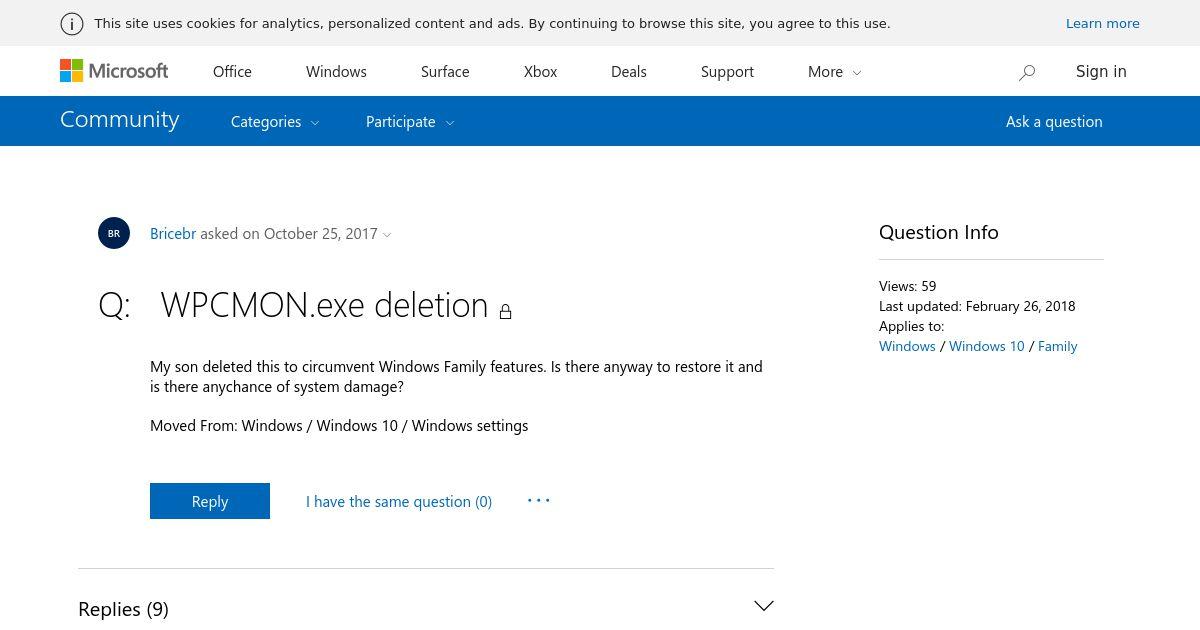Viewport: 1200px width, 630px height.
Task: Click the cookie notice info icon
Action: (71, 24)
